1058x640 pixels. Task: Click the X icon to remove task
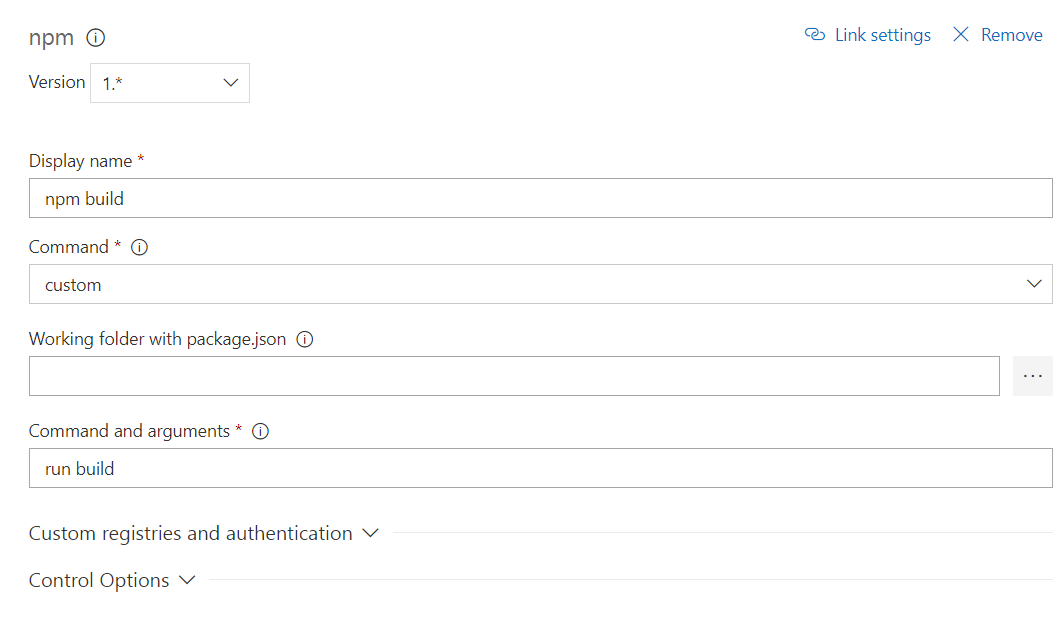click(x=961, y=35)
